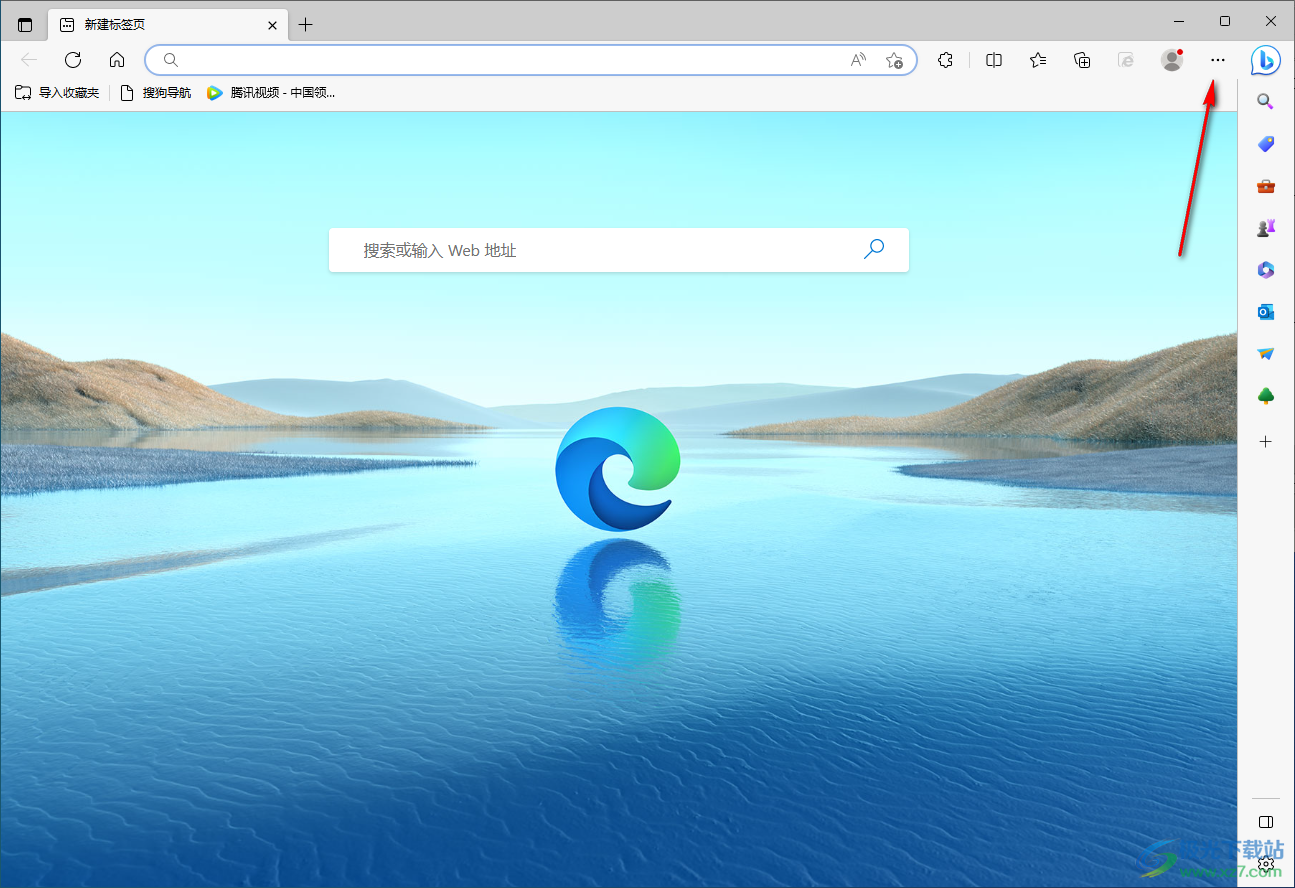Maximize the Edge window

(1225, 21)
